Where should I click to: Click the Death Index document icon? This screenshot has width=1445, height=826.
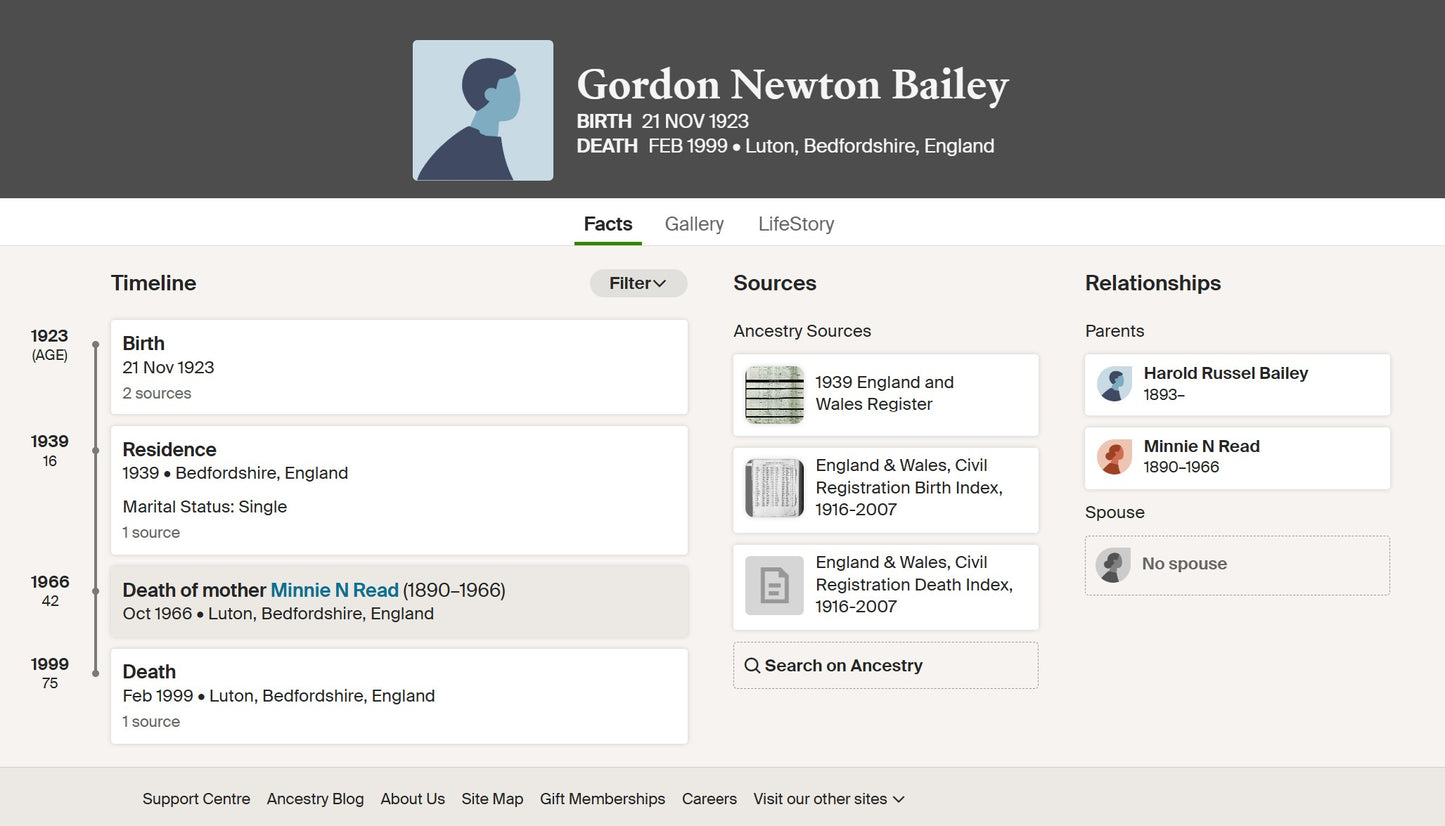(x=774, y=585)
